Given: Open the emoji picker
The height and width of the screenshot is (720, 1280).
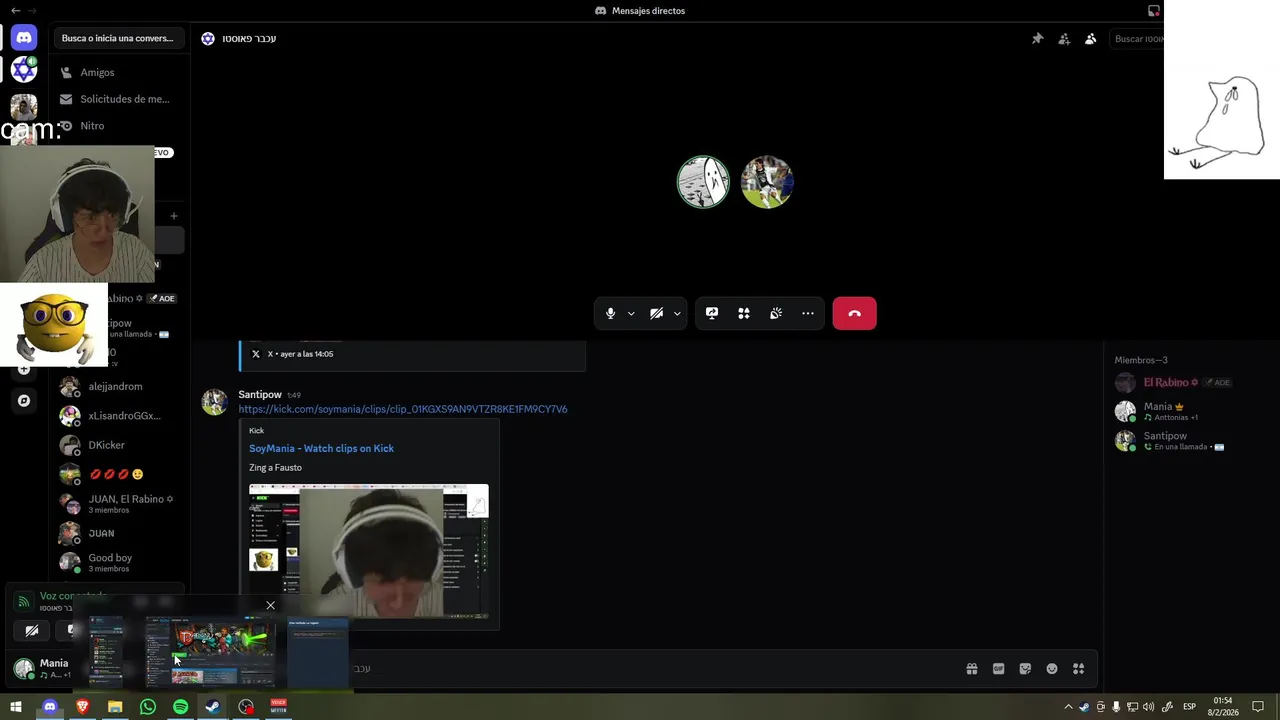Looking at the screenshot, I should click(1052, 669).
